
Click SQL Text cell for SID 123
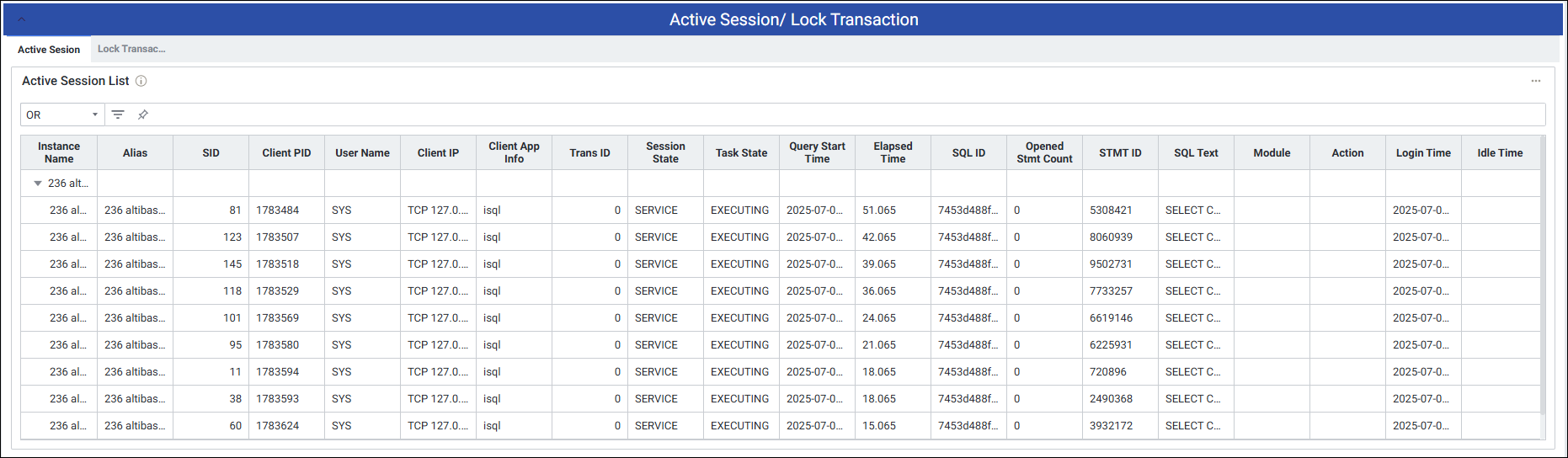click(x=1192, y=237)
